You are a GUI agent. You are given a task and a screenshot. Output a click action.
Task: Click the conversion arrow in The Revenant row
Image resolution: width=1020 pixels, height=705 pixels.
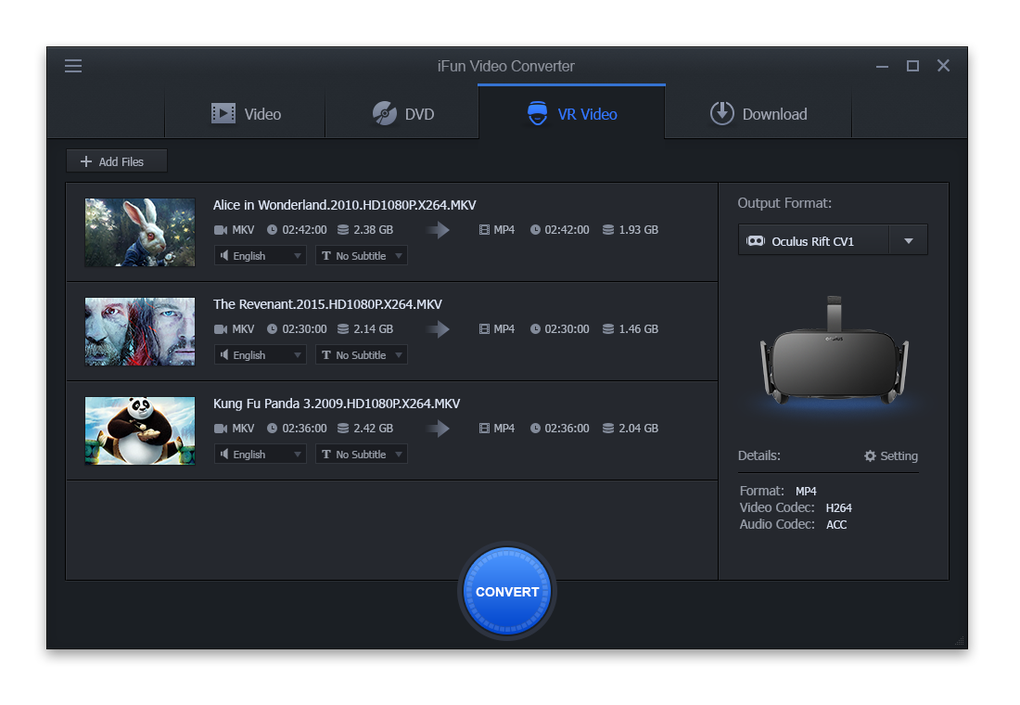[x=439, y=329]
